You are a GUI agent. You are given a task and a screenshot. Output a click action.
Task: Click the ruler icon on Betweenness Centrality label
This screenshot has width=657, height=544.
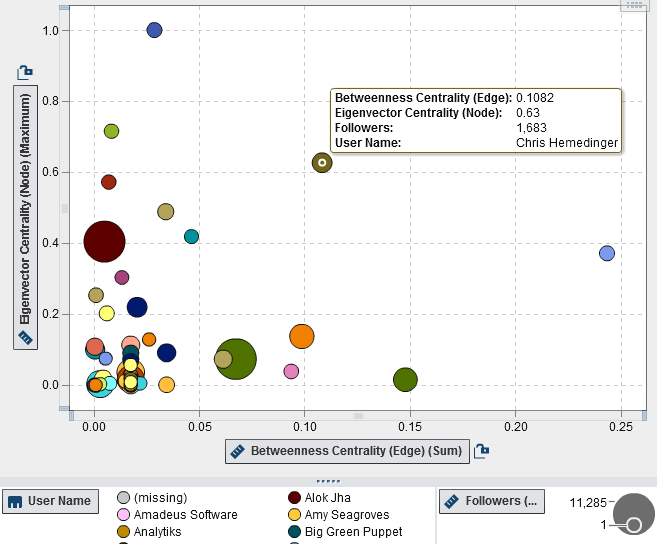pyautogui.click(x=238, y=451)
